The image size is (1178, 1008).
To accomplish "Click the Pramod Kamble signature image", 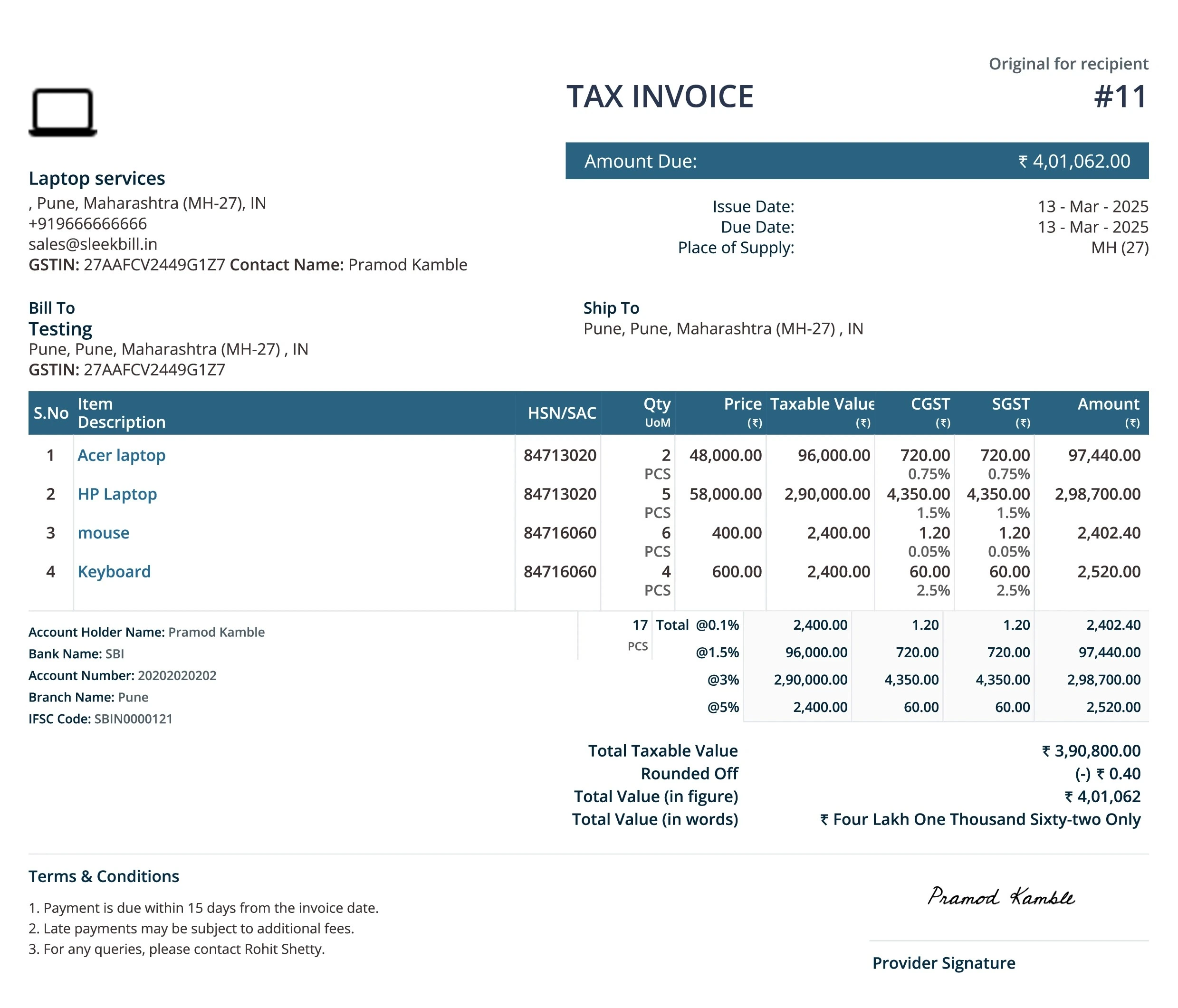I will pyautogui.click(x=1001, y=897).
